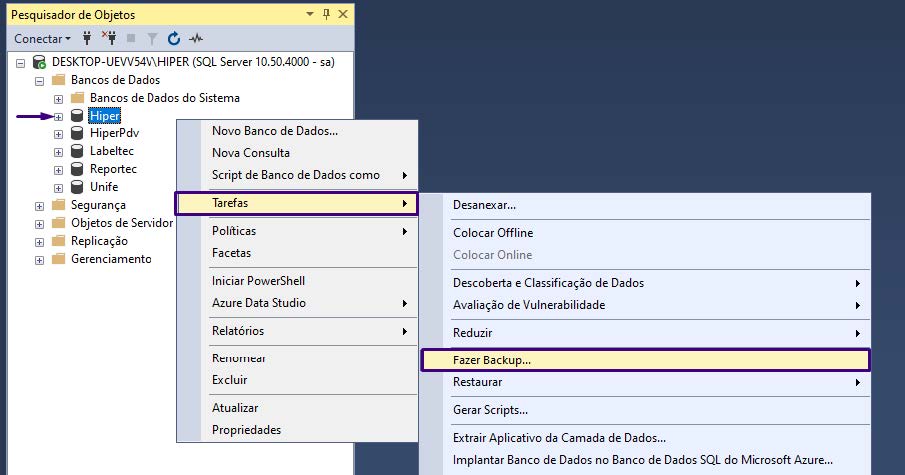Collapse the Bancos de Dados node
Screen dimensions: 905x475
[x=39, y=80]
